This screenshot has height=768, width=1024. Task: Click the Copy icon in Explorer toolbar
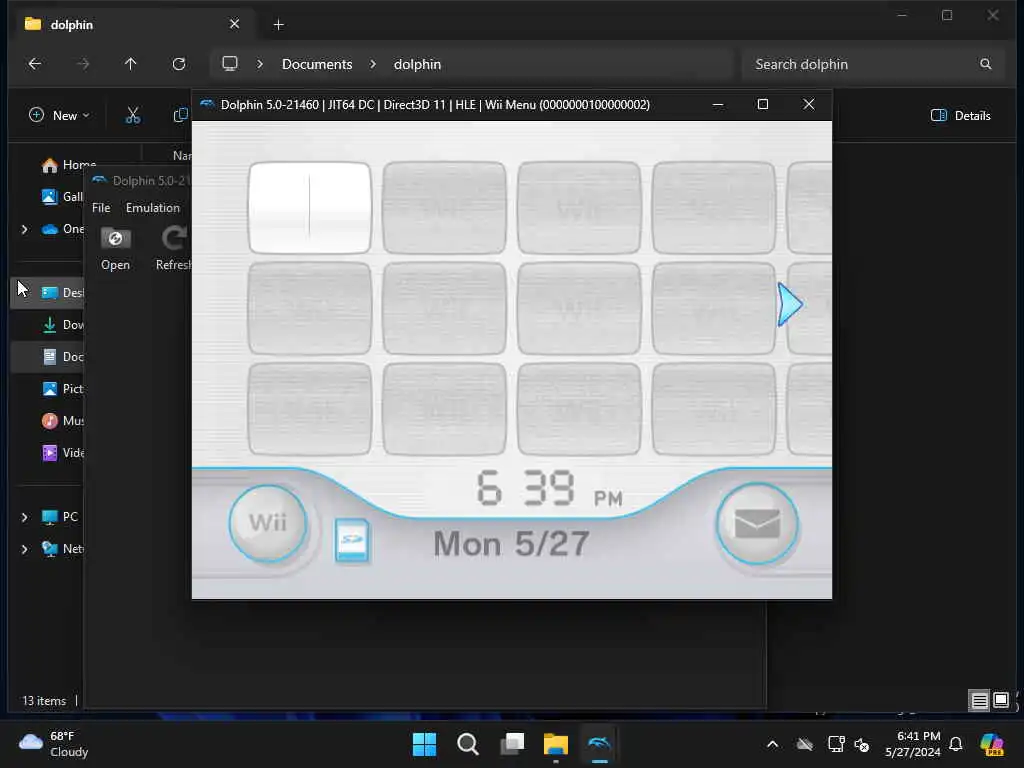click(x=181, y=116)
